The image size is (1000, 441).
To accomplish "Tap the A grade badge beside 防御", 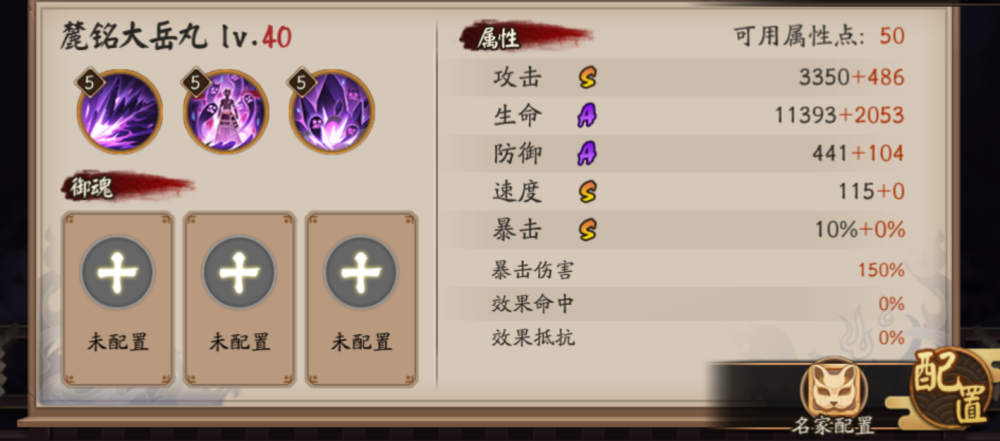I will tap(587, 153).
